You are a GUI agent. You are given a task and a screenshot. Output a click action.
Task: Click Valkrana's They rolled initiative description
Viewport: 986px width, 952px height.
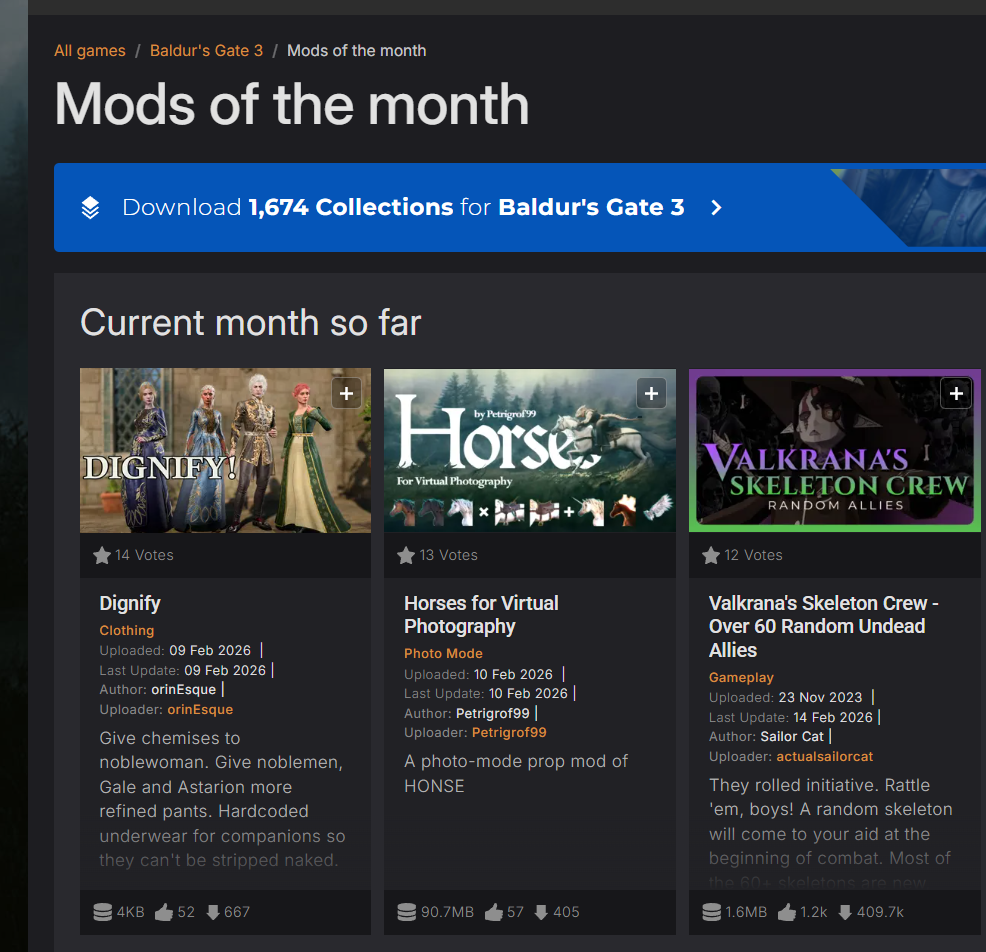pyautogui.click(x=831, y=833)
